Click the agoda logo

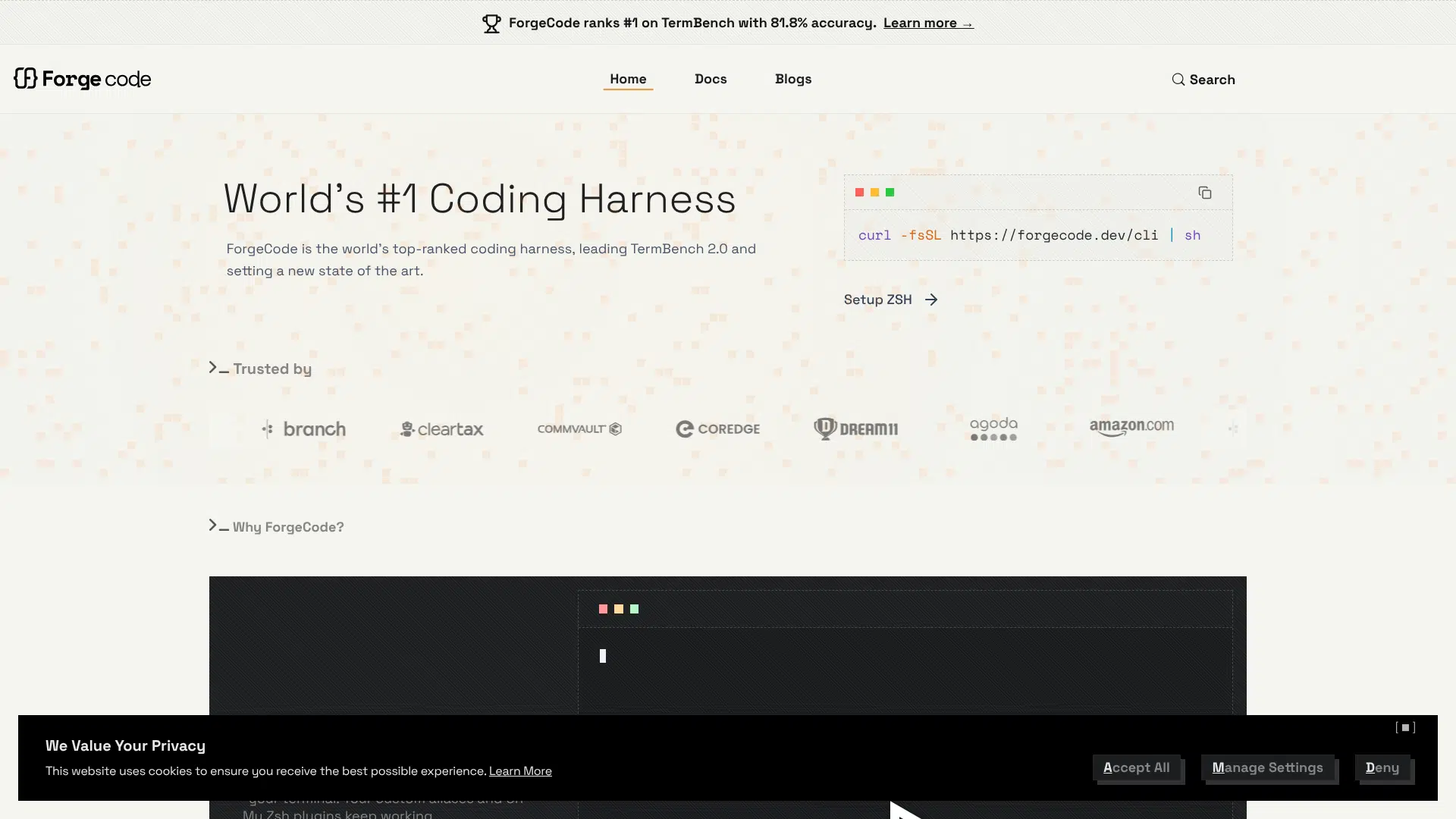(x=993, y=428)
